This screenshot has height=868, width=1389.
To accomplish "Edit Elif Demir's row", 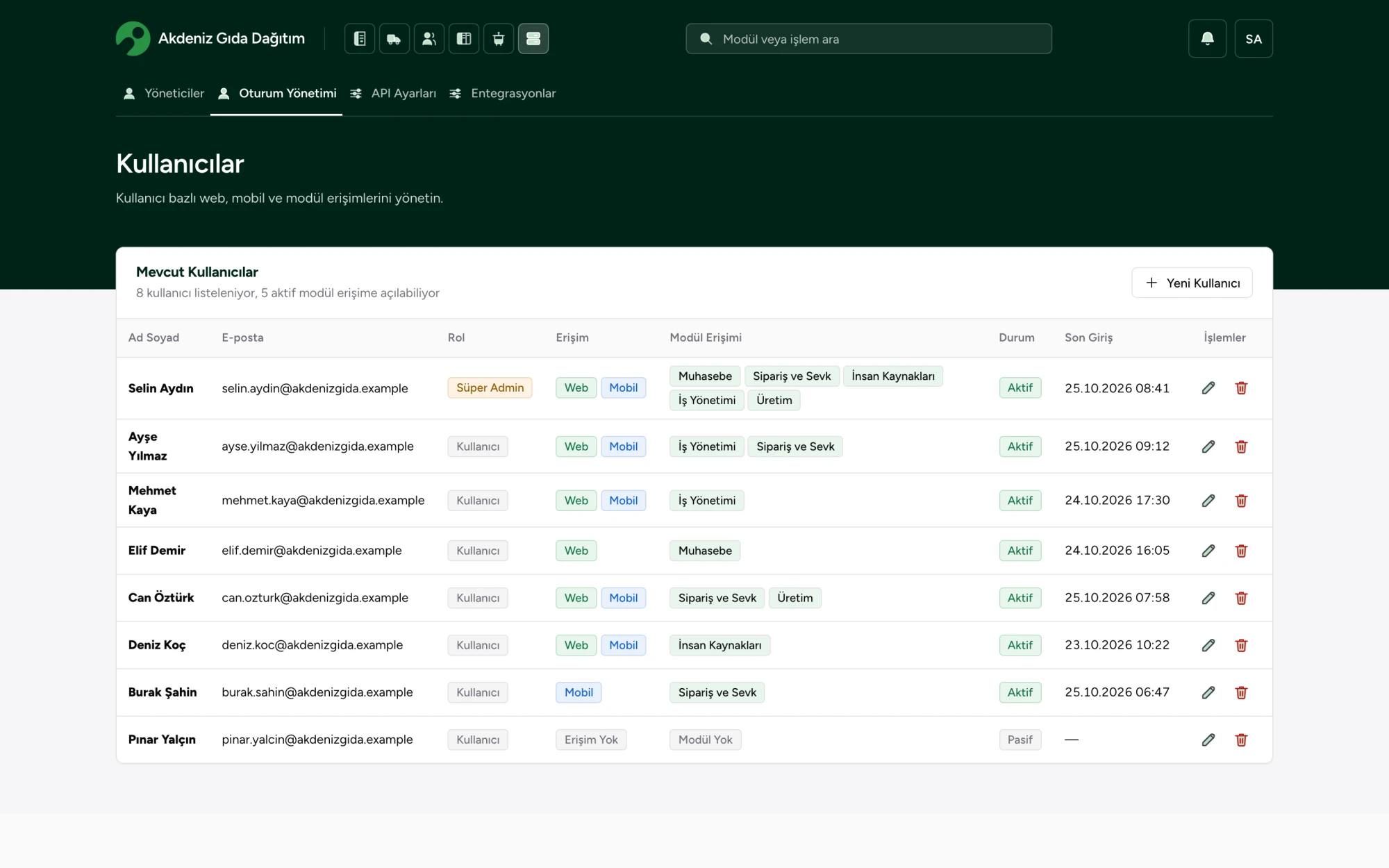I will [1208, 551].
